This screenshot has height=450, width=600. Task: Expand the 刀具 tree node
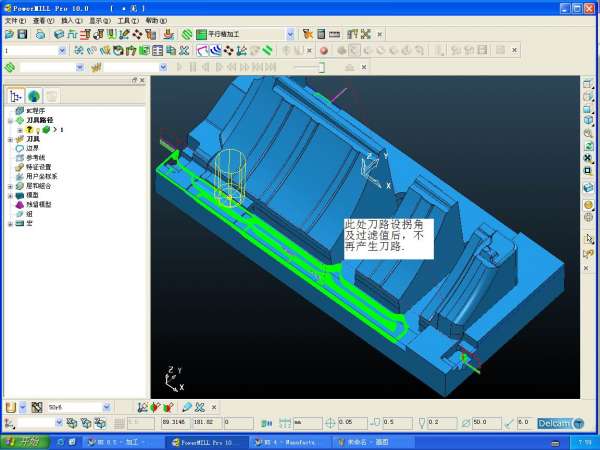tap(10, 139)
